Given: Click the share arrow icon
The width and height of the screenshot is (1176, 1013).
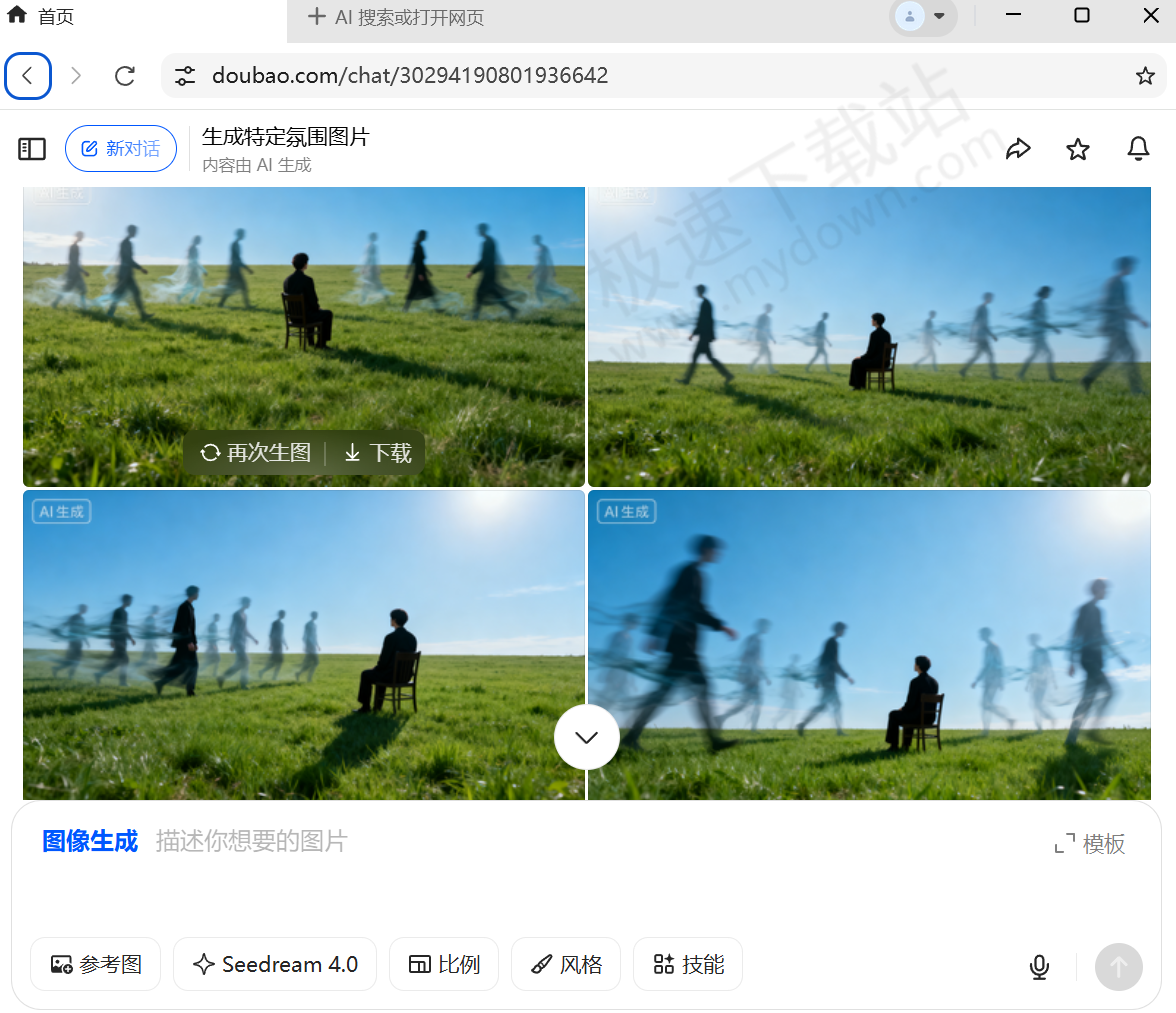Looking at the screenshot, I should [x=1018, y=149].
